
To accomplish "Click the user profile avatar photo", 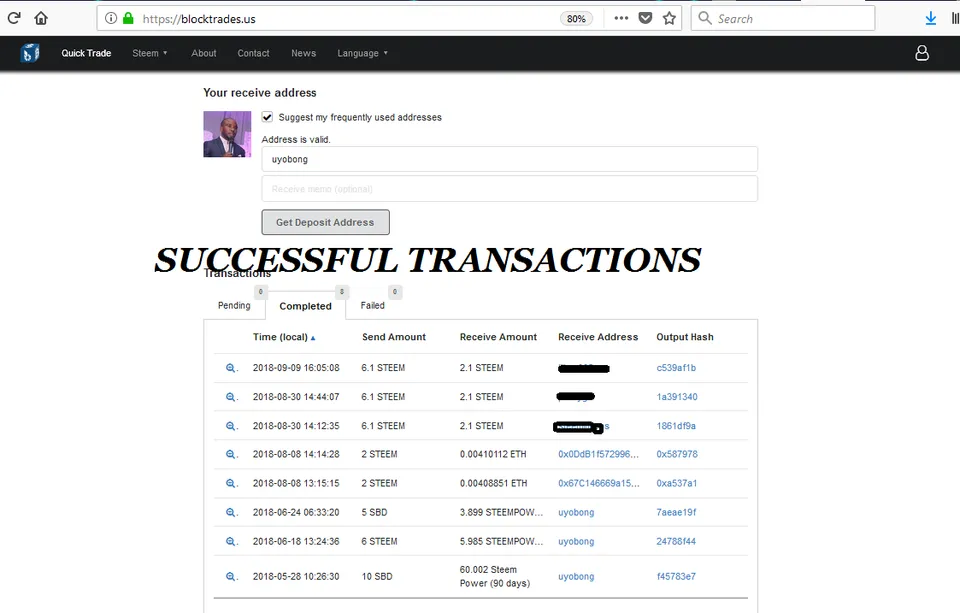I will 227,134.
